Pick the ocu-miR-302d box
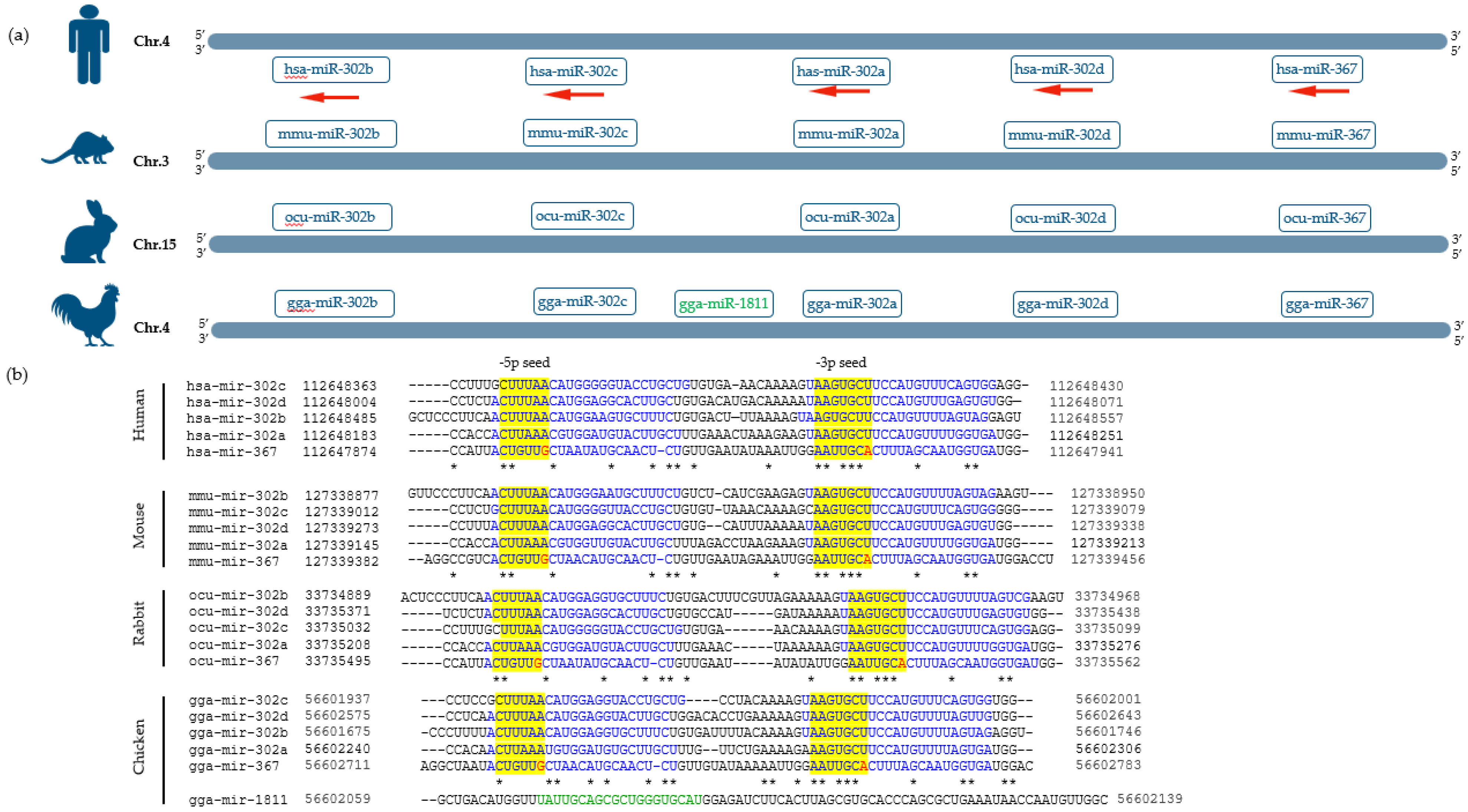This screenshot has width=1468, height=812. click(x=1063, y=218)
